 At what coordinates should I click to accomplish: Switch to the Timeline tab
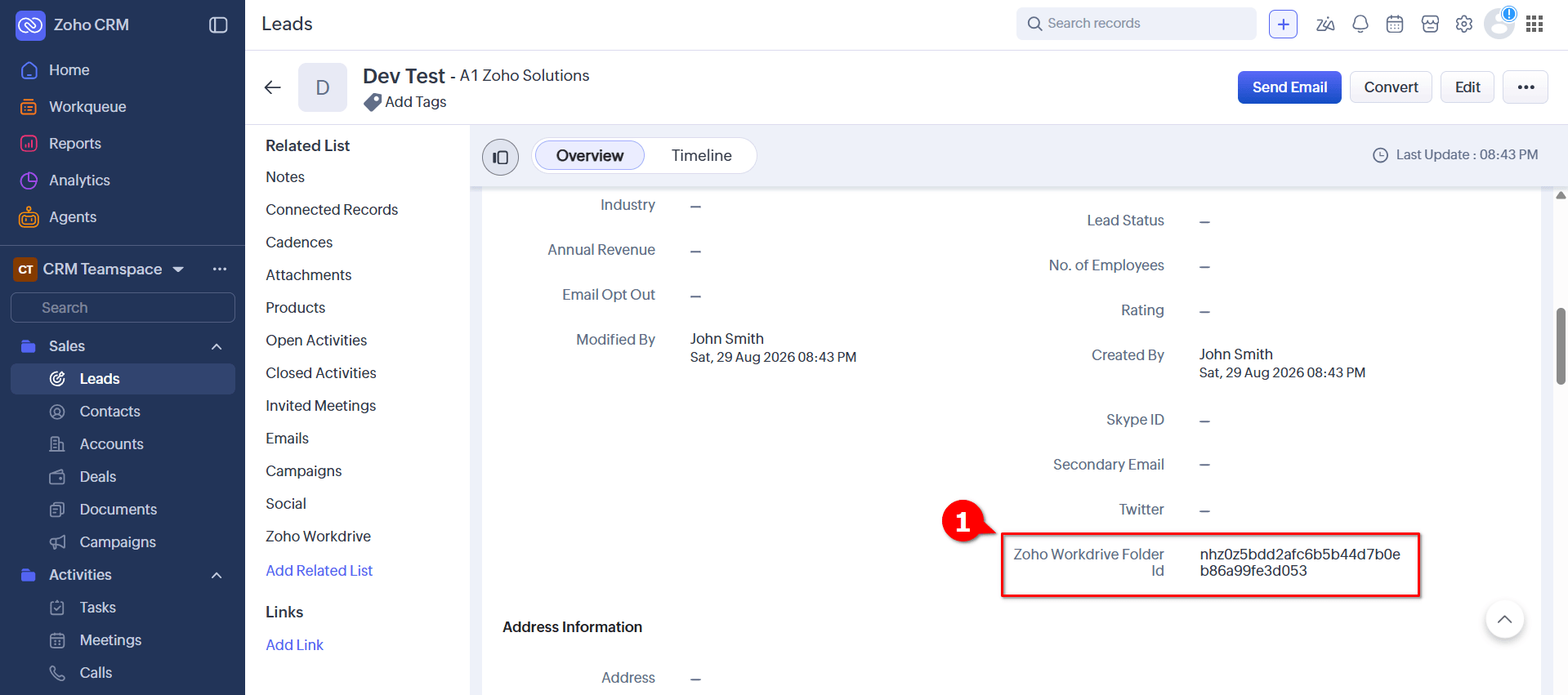(x=702, y=156)
